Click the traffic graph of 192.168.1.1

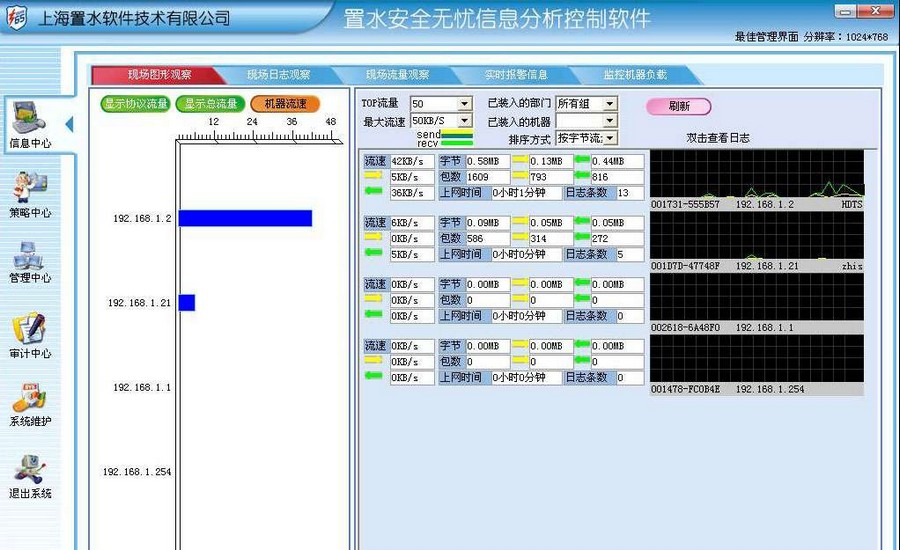[757, 297]
